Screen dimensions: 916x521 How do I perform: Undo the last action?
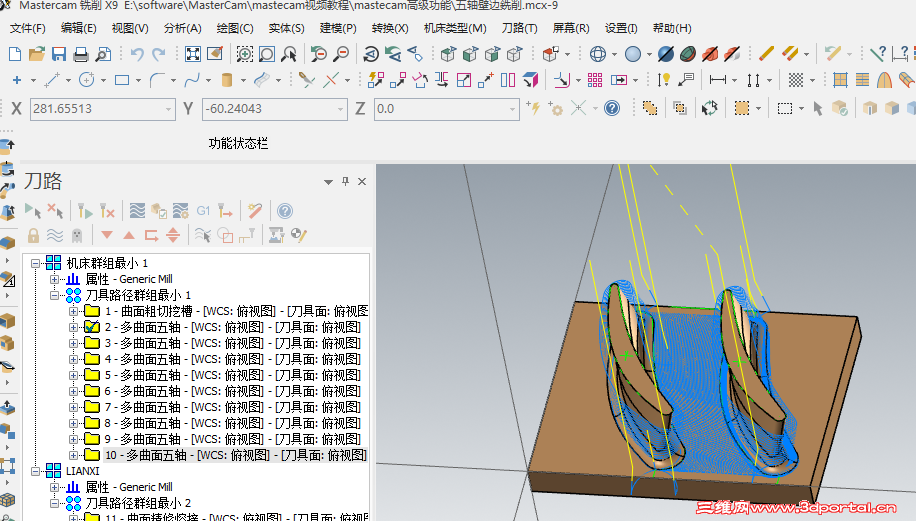point(137,54)
